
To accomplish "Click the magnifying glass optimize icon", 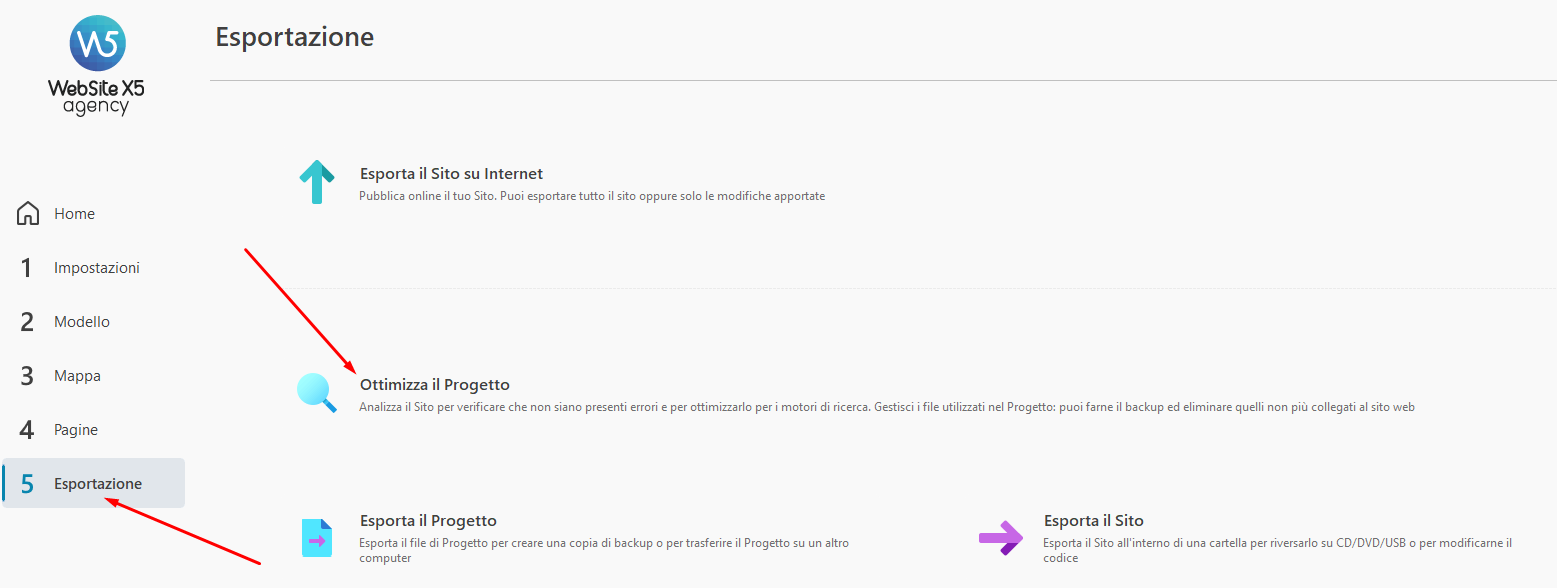I will (x=317, y=393).
